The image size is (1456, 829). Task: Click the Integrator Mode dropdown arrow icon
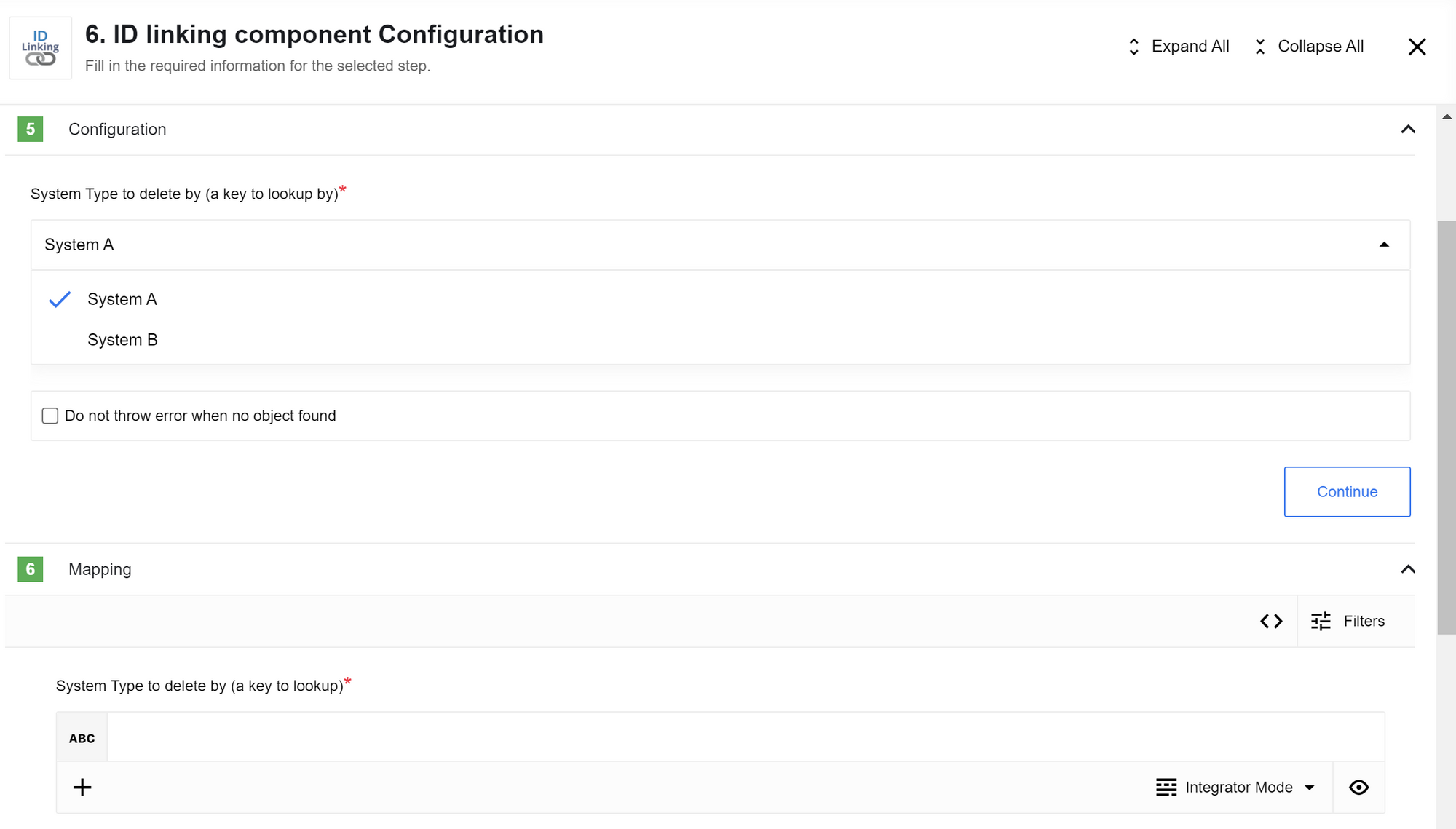pyautogui.click(x=1311, y=787)
